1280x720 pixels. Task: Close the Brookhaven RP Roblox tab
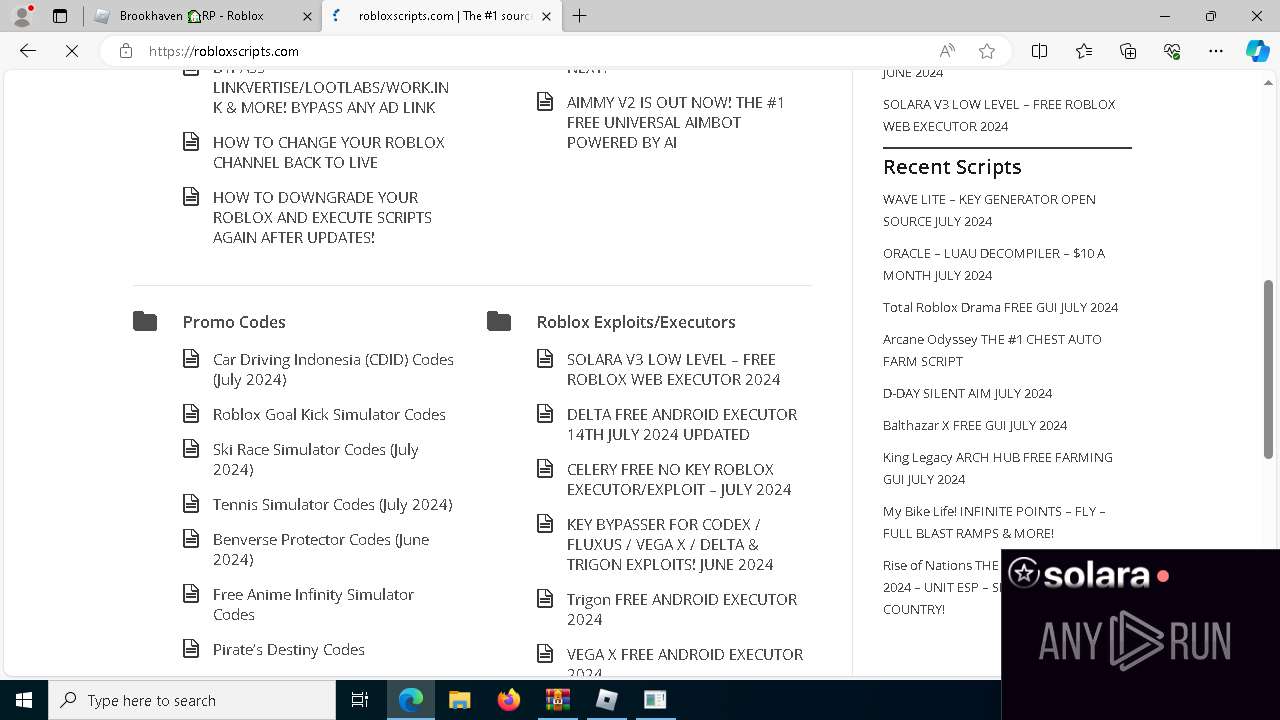coord(307,16)
